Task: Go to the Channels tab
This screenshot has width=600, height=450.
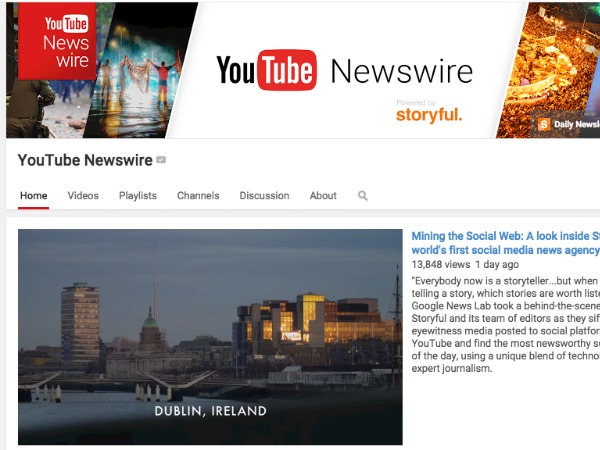Action: [198, 196]
